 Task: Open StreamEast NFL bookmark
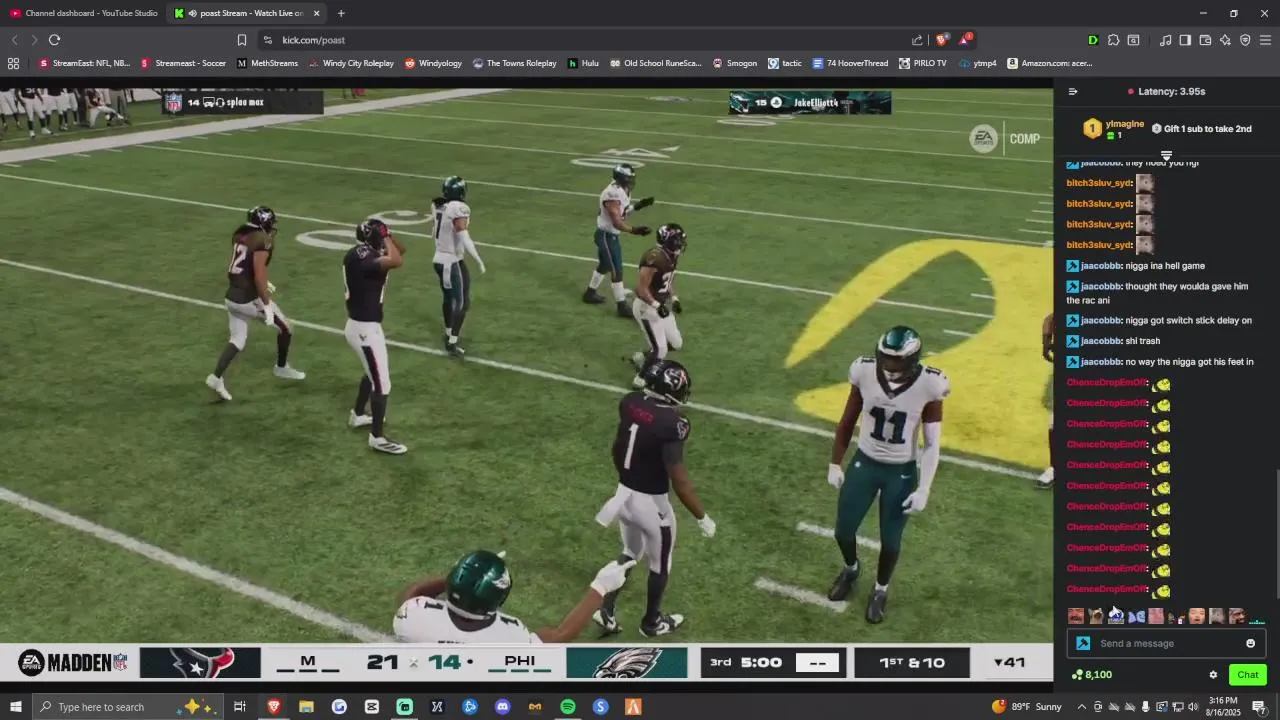[84, 63]
